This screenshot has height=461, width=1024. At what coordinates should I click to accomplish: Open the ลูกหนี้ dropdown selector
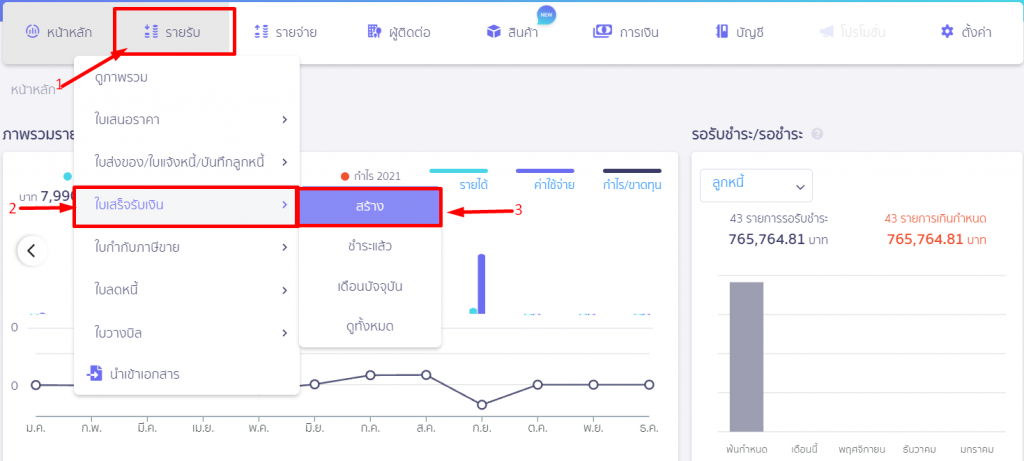[x=757, y=185]
